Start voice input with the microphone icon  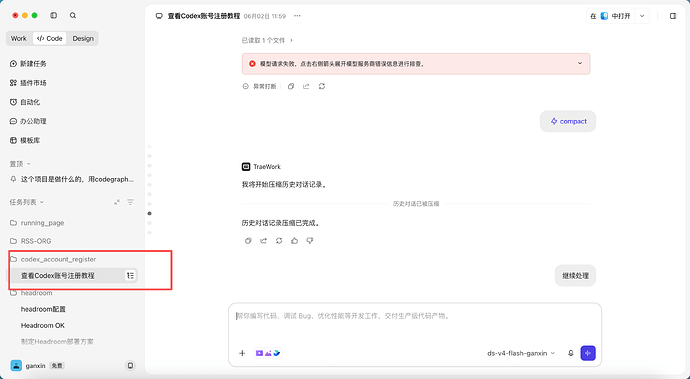tap(571, 353)
